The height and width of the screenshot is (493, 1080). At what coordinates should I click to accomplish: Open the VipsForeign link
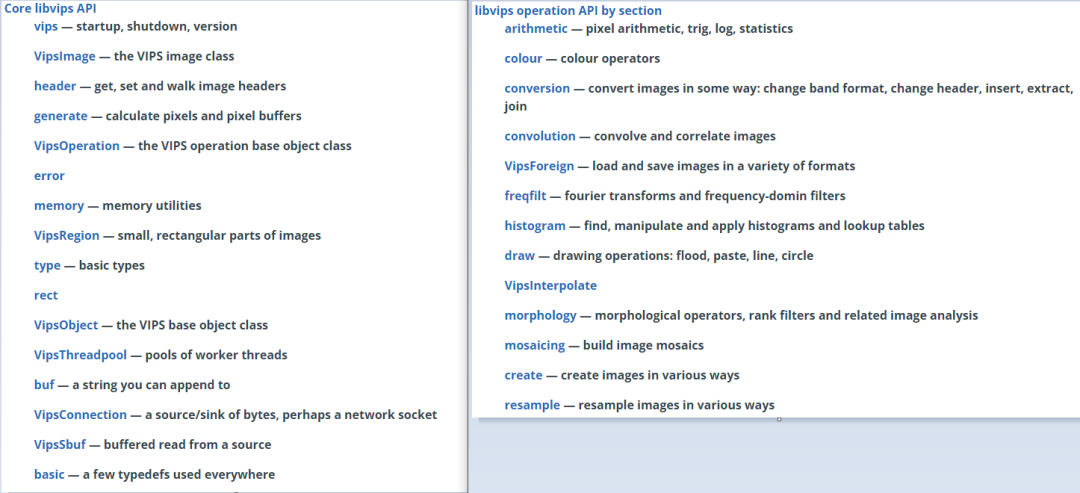pyautogui.click(x=539, y=166)
